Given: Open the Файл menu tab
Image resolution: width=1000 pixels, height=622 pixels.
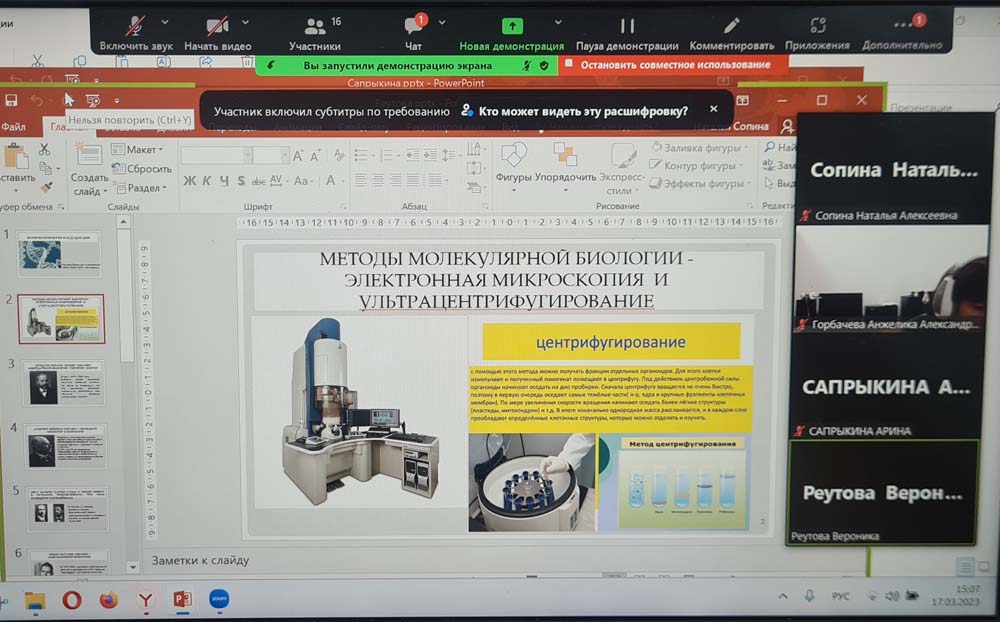Looking at the screenshot, I should pos(14,127).
